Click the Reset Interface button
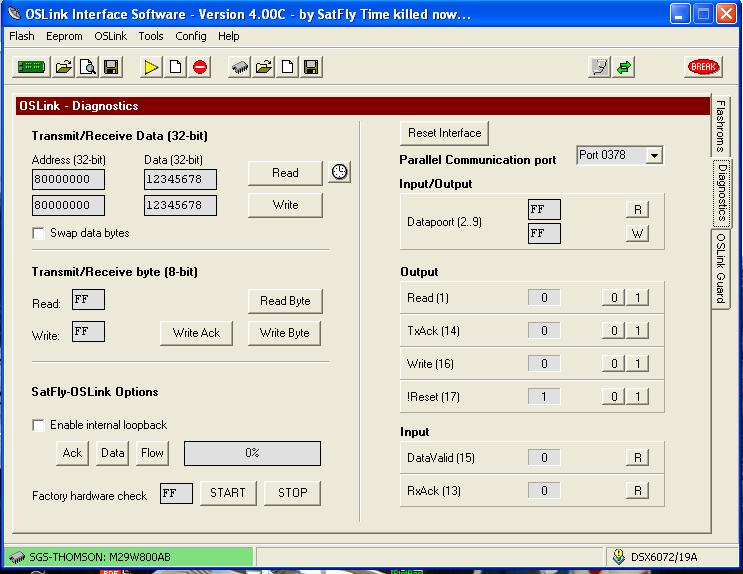Viewport: 743px width, 574px height. [x=445, y=133]
